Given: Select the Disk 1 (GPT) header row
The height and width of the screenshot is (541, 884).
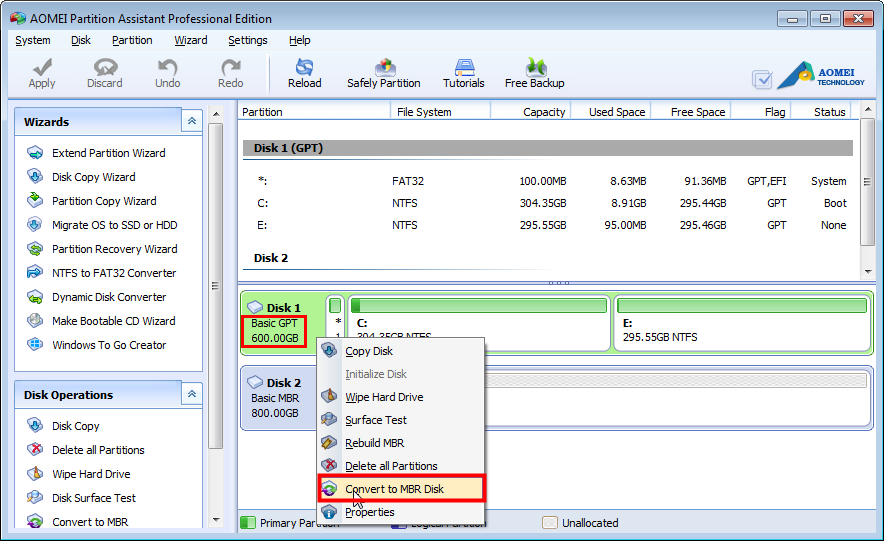Looking at the screenshot, I should [548, 148].
